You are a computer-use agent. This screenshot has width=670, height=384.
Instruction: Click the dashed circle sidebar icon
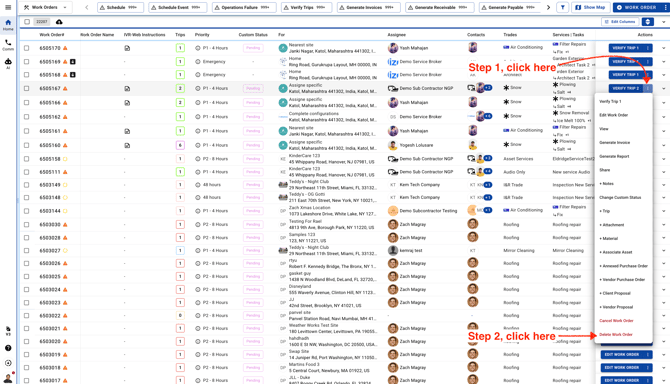coord(8,363)
